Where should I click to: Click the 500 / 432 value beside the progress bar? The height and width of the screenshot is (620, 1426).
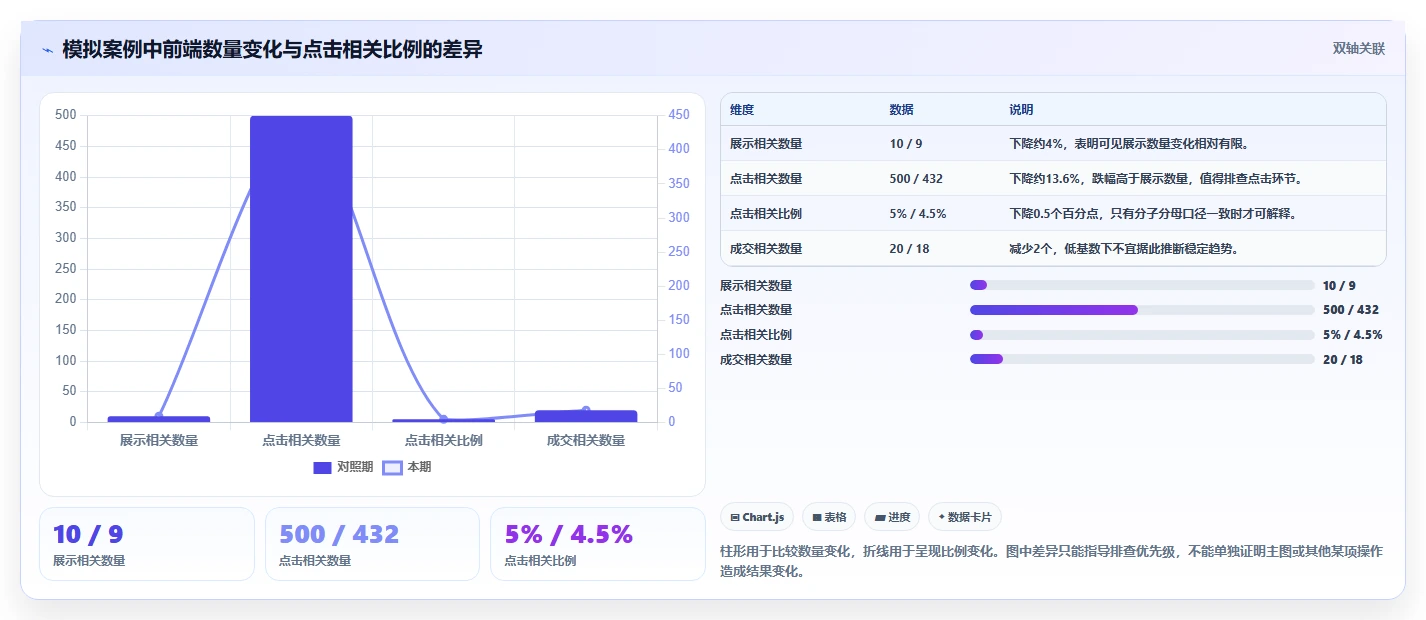tap(1351, 310)
